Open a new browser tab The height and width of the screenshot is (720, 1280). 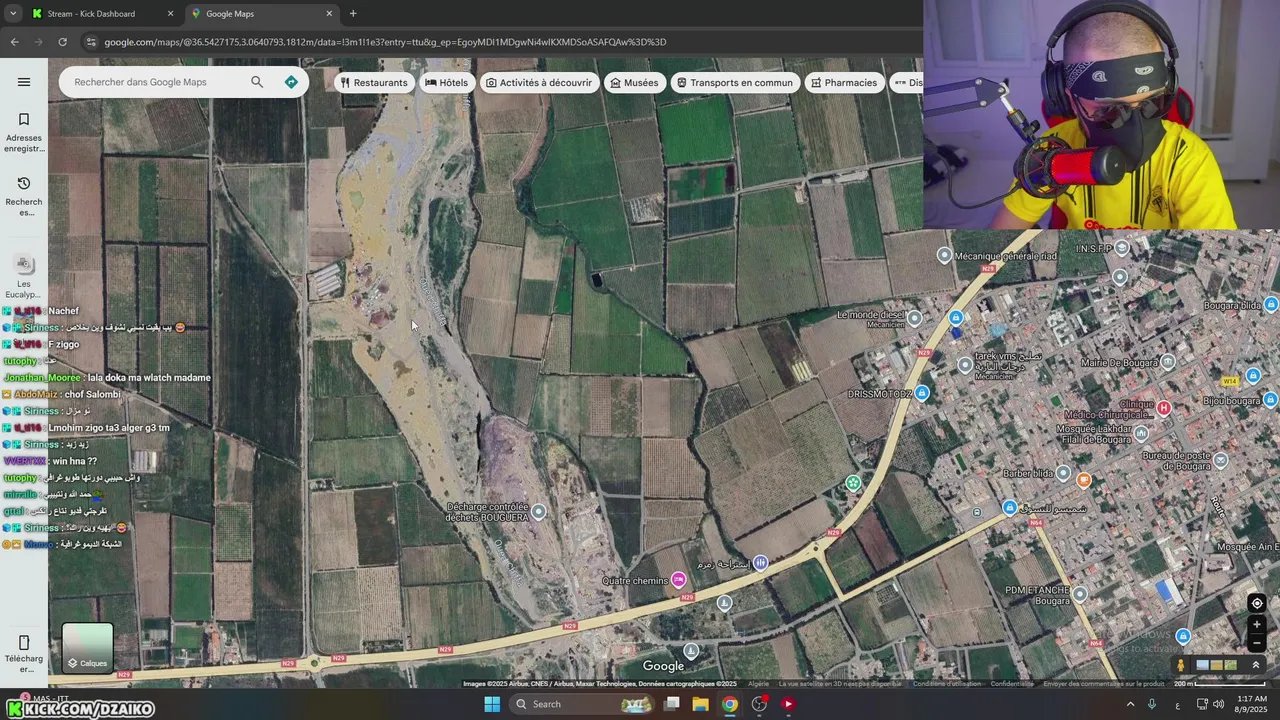[x=353, y=14]
